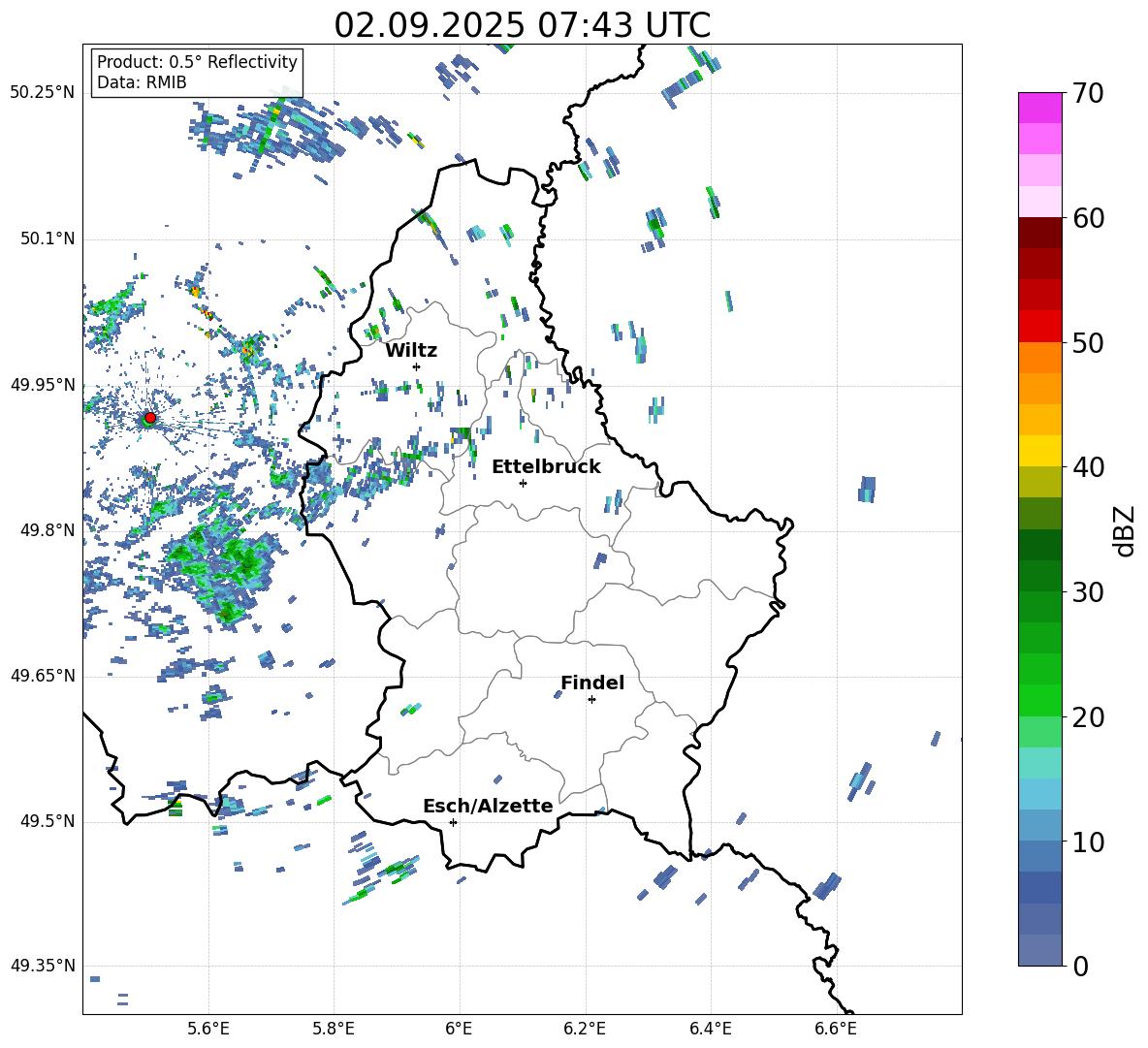Image resolution: width=1148 pixels, height=1048 pixels.
Task: Click the colorbar tick label 50
Action: 1088,342
